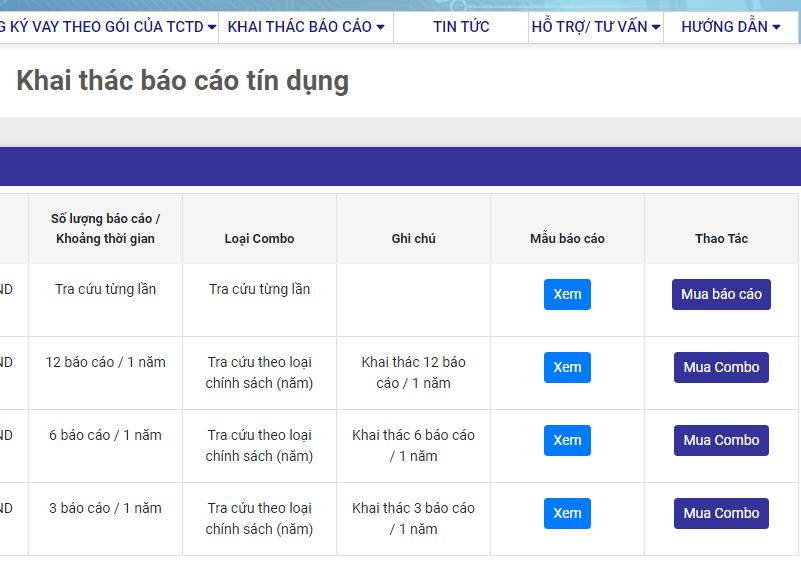Go to the TIN TỨC page
801x570 pixels.
pyautogui.click(x=461, y=27)
